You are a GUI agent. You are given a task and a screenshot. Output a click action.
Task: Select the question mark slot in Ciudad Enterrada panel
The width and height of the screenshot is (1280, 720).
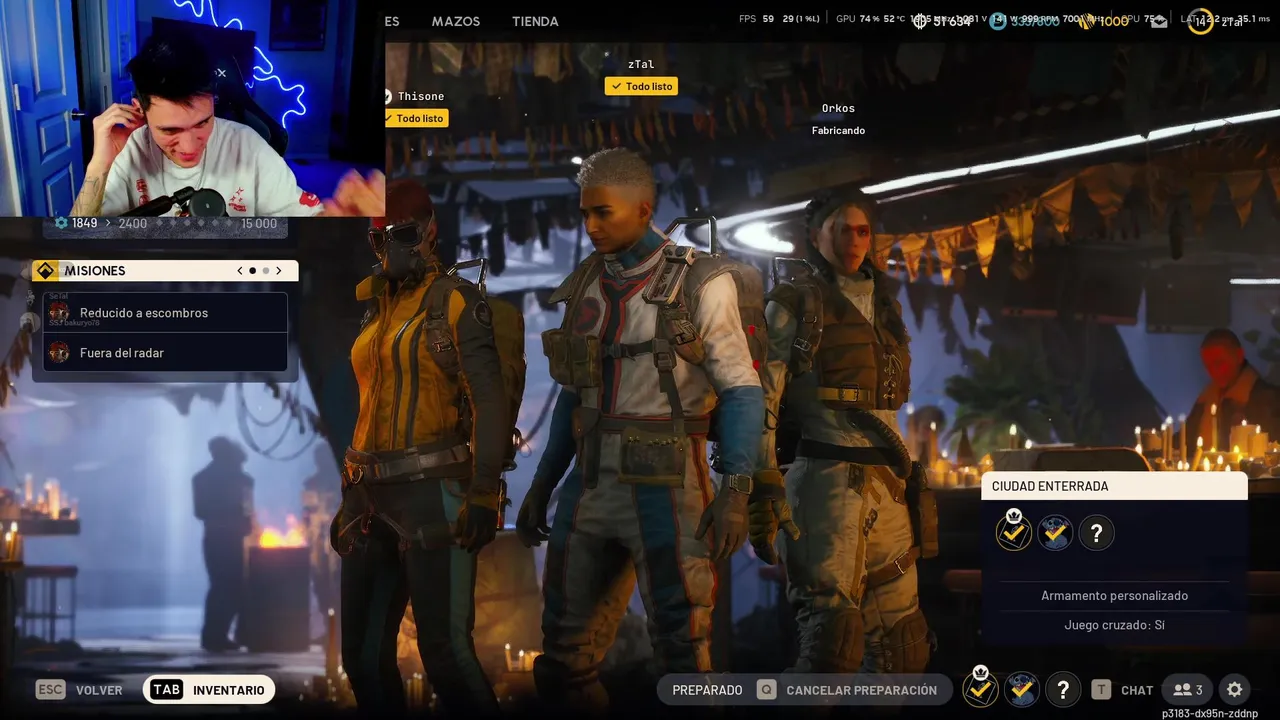pos(1096,533)
